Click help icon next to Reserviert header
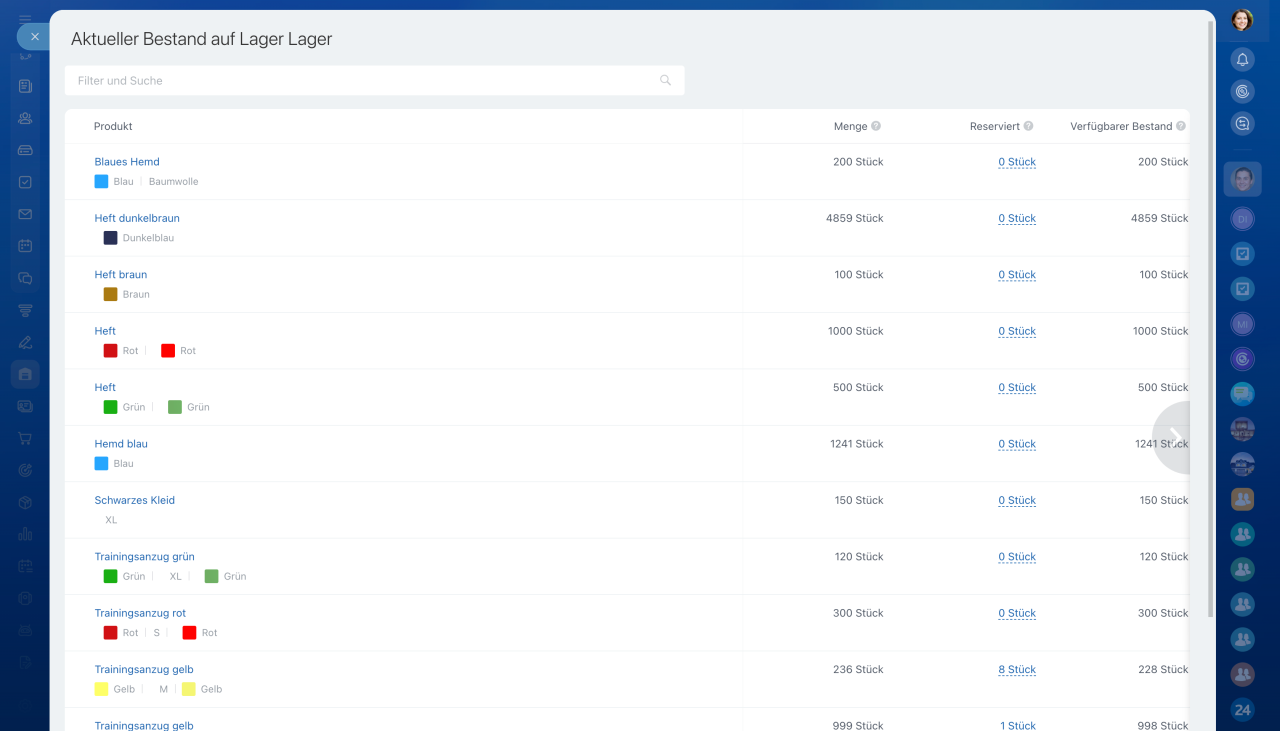The image size is (1280, 731). pyautogui.click(x=1028, y=127)
